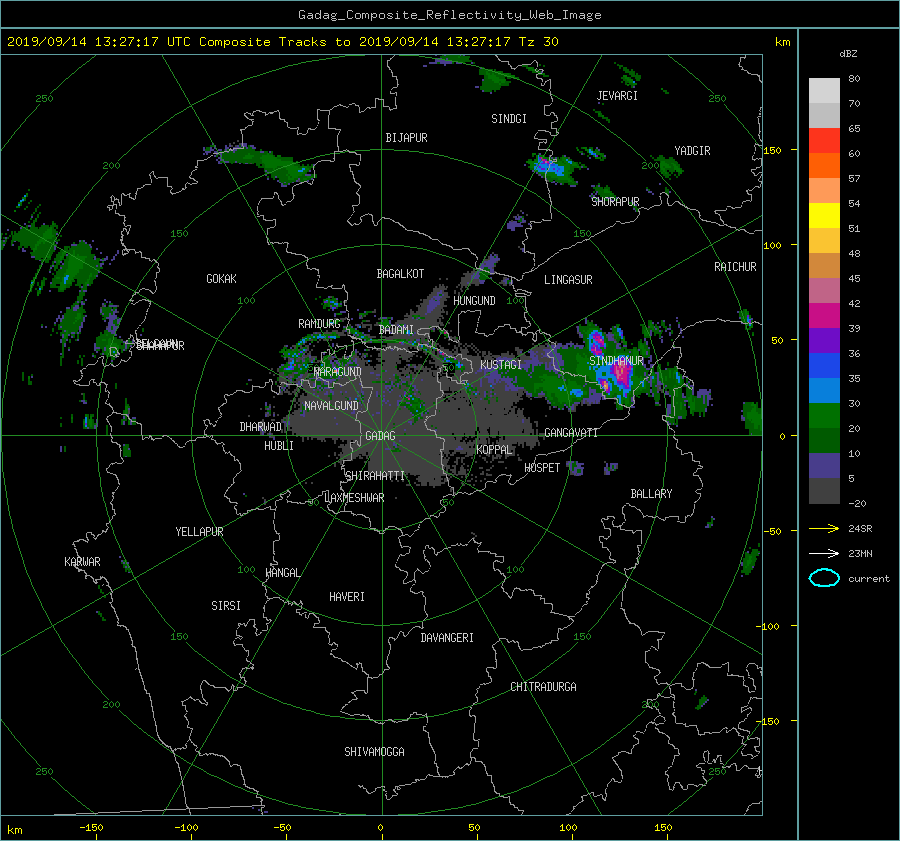The image size is (900, 841).
Task: Click the SHIRAHATTI city label
Action: [x=375, y=476]
